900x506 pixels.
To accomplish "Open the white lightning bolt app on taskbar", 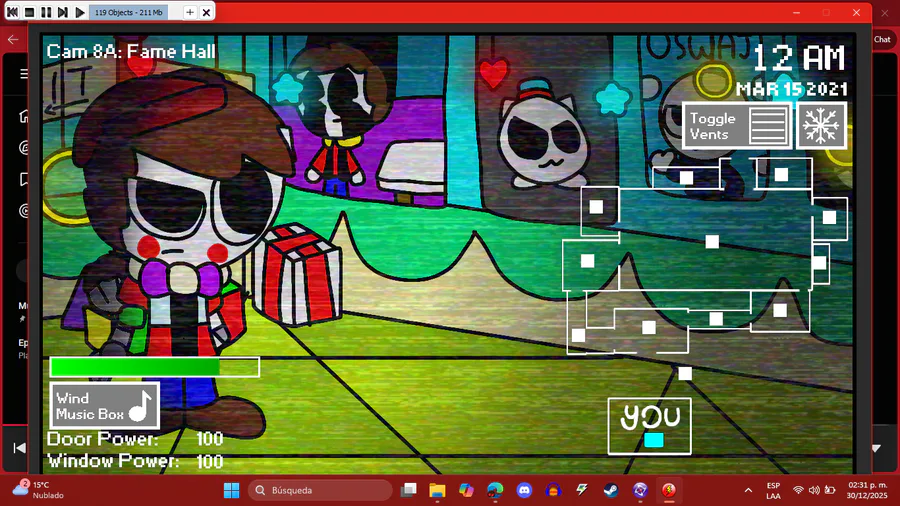I will point(582,491).
